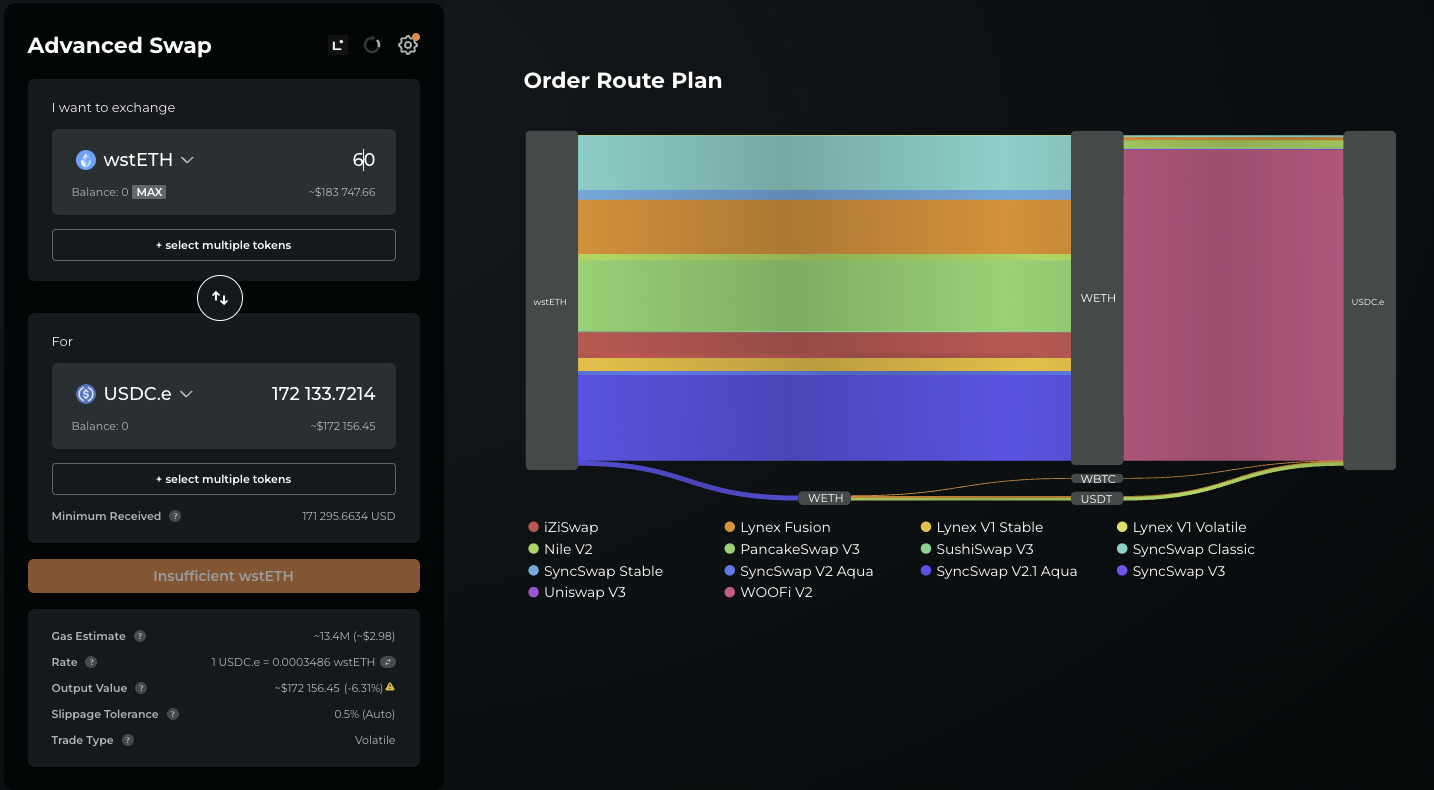Show help for Minimum Received
This screenshot has height=790, width=1434.
pos(175,516)
